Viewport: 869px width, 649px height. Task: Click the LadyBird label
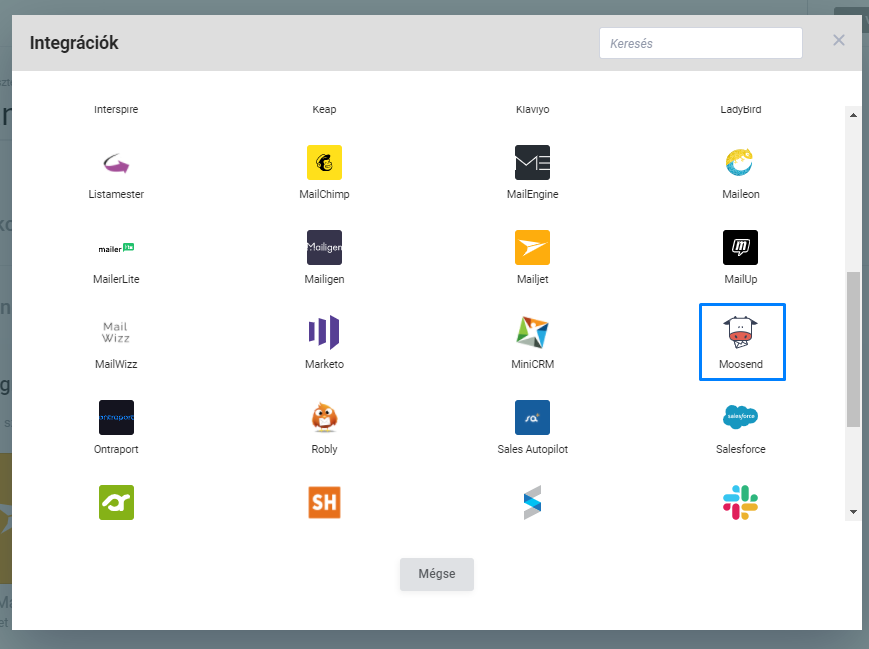[x=740, y=109]
